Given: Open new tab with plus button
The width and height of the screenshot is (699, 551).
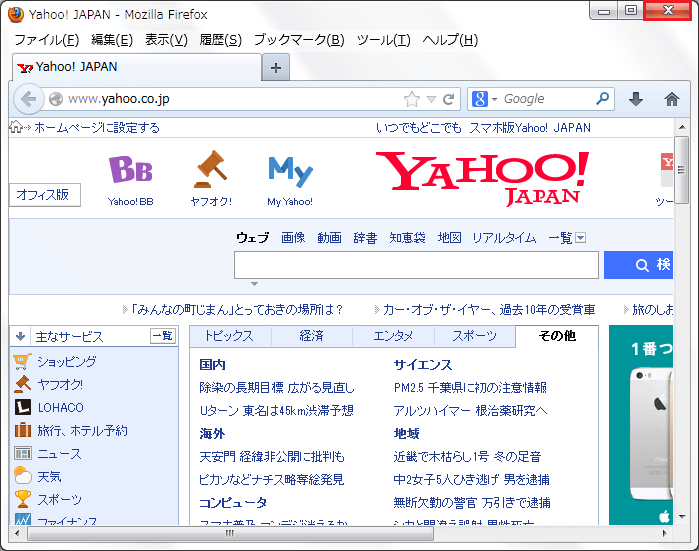Looking at the screenshot, I should click(277, 67).
